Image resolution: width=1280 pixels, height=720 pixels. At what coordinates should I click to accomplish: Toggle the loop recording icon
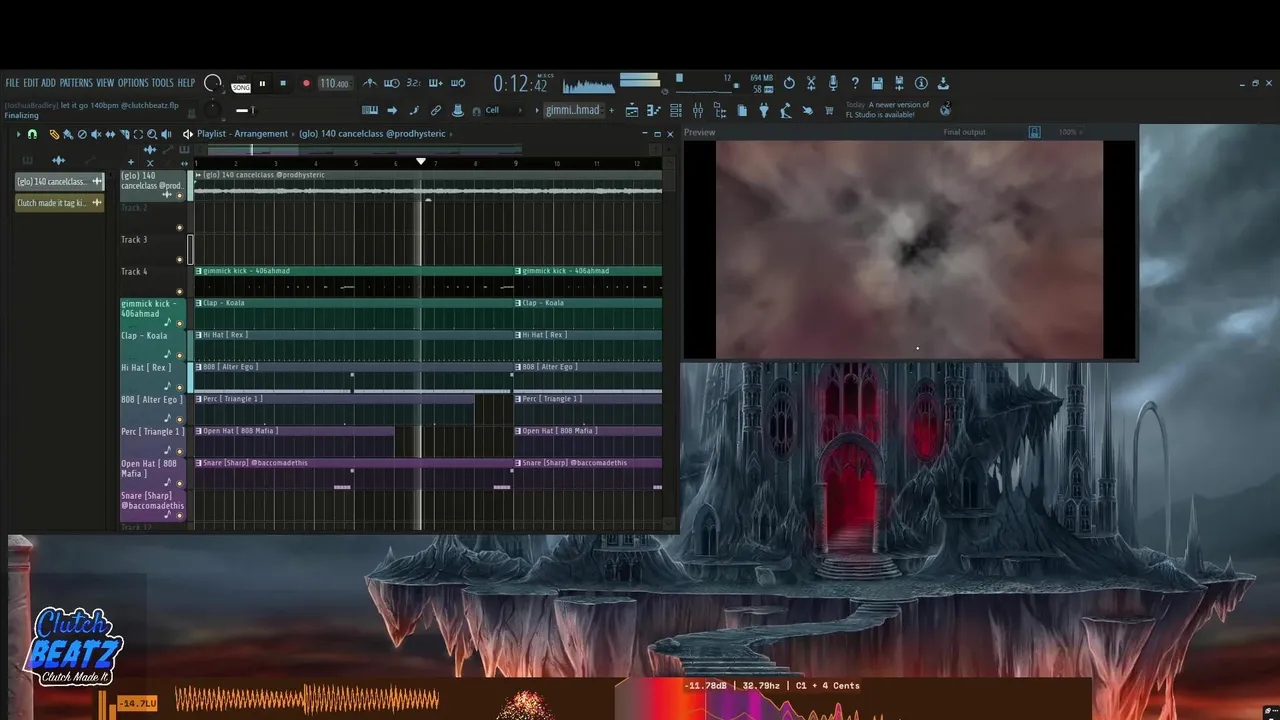(x=458, y=83)
